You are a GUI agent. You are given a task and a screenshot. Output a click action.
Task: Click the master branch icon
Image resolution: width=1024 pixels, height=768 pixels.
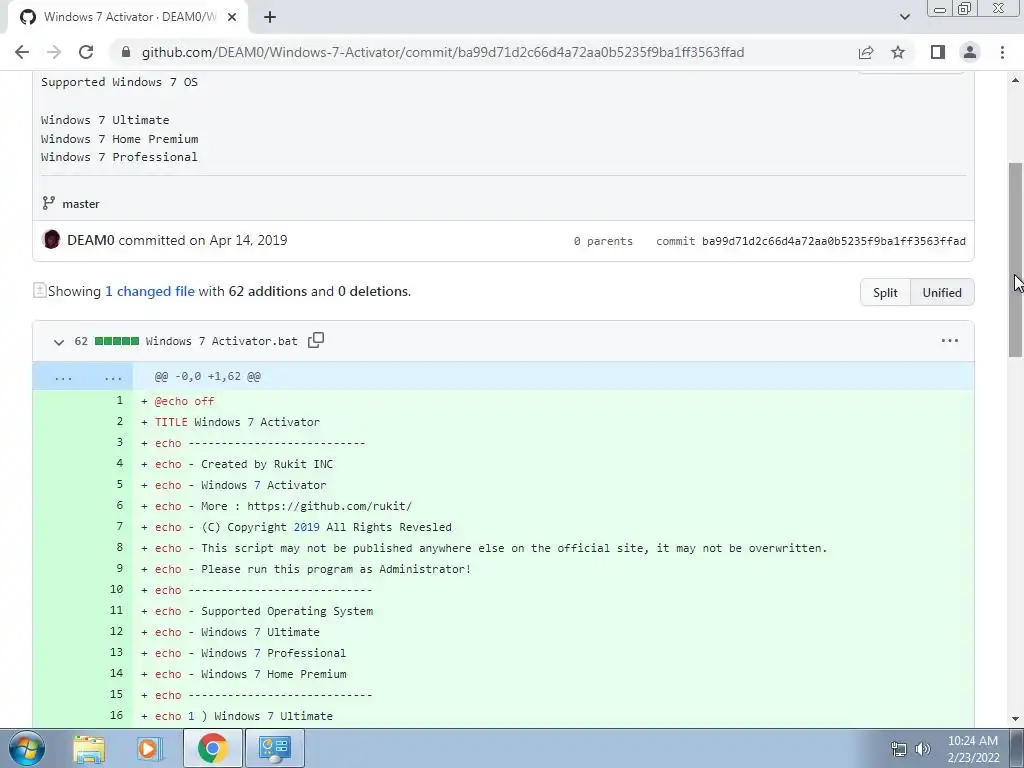48,203
